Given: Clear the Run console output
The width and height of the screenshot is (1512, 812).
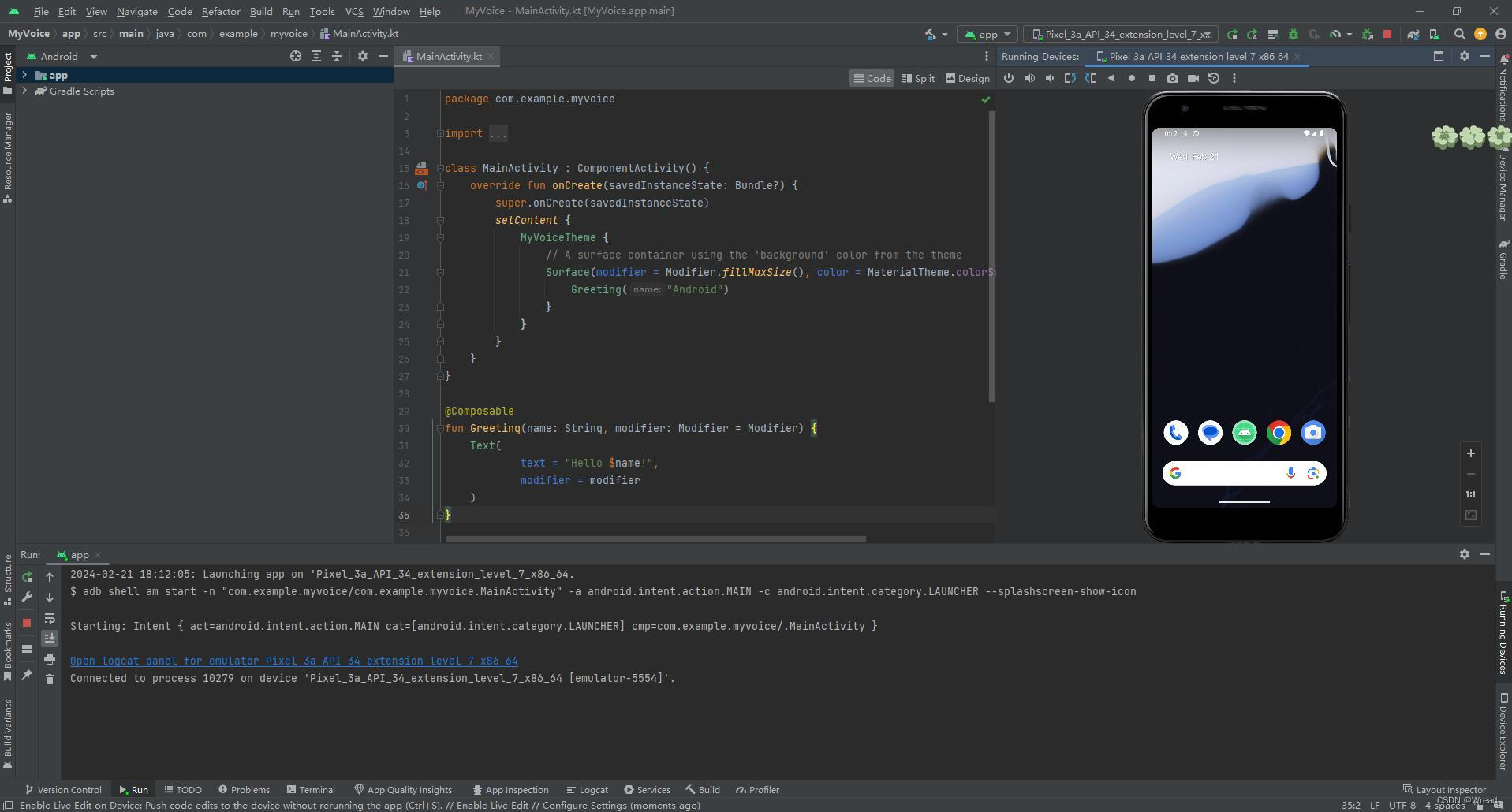Looking at the screenshot, I should click(x=50, y=679).
